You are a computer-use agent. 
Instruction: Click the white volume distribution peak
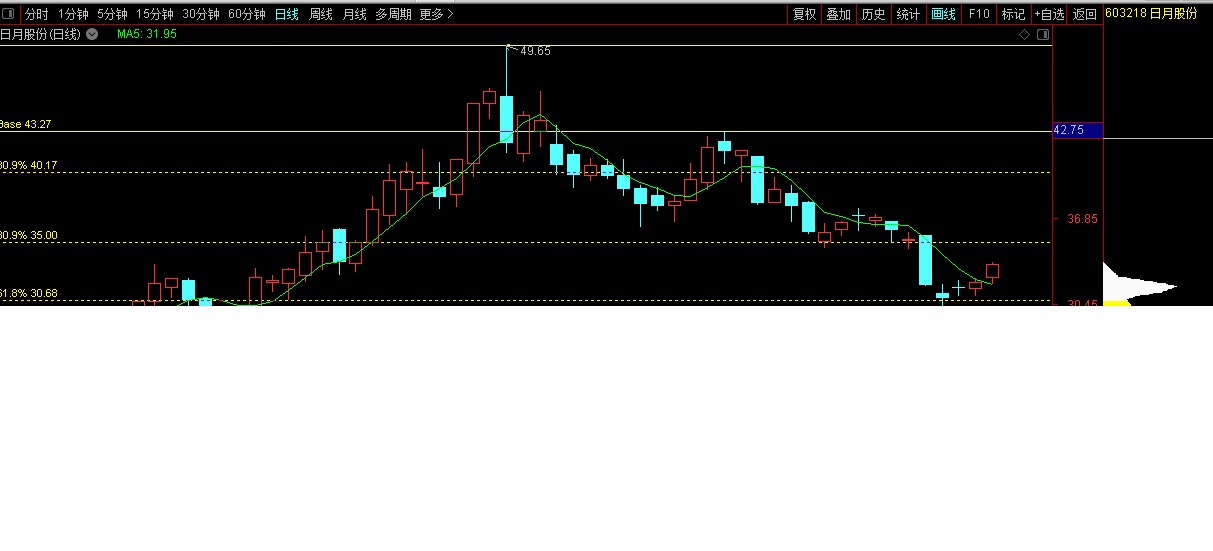[x=1140, y=287]
